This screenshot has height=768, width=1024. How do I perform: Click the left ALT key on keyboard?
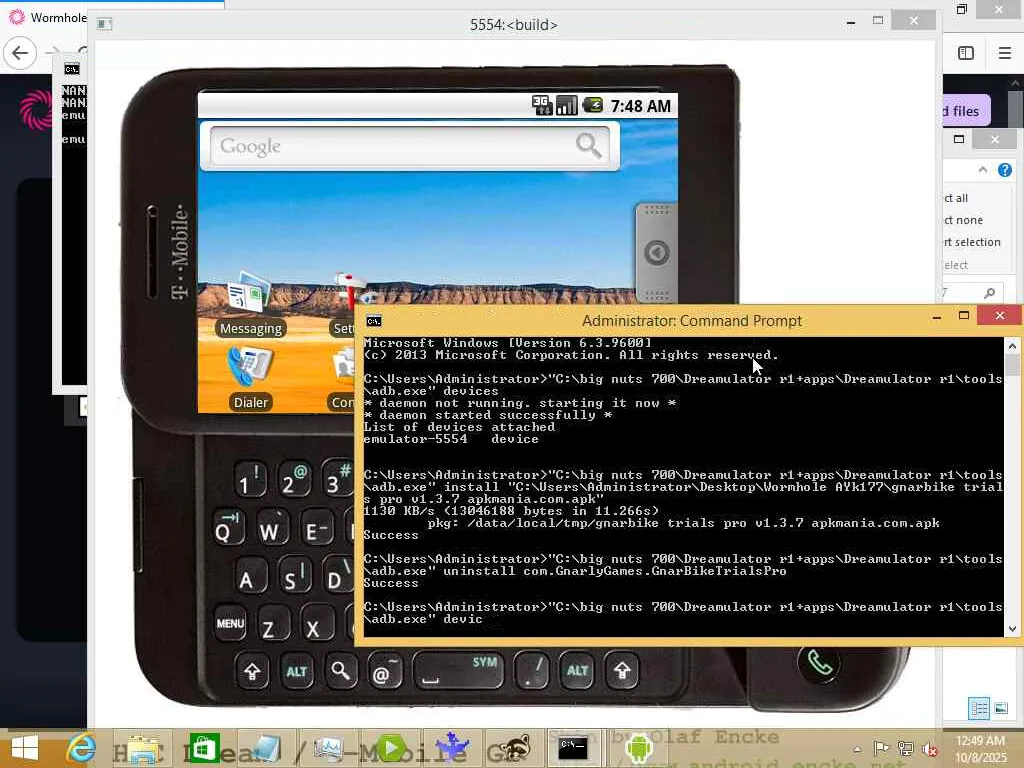(296, 671)
